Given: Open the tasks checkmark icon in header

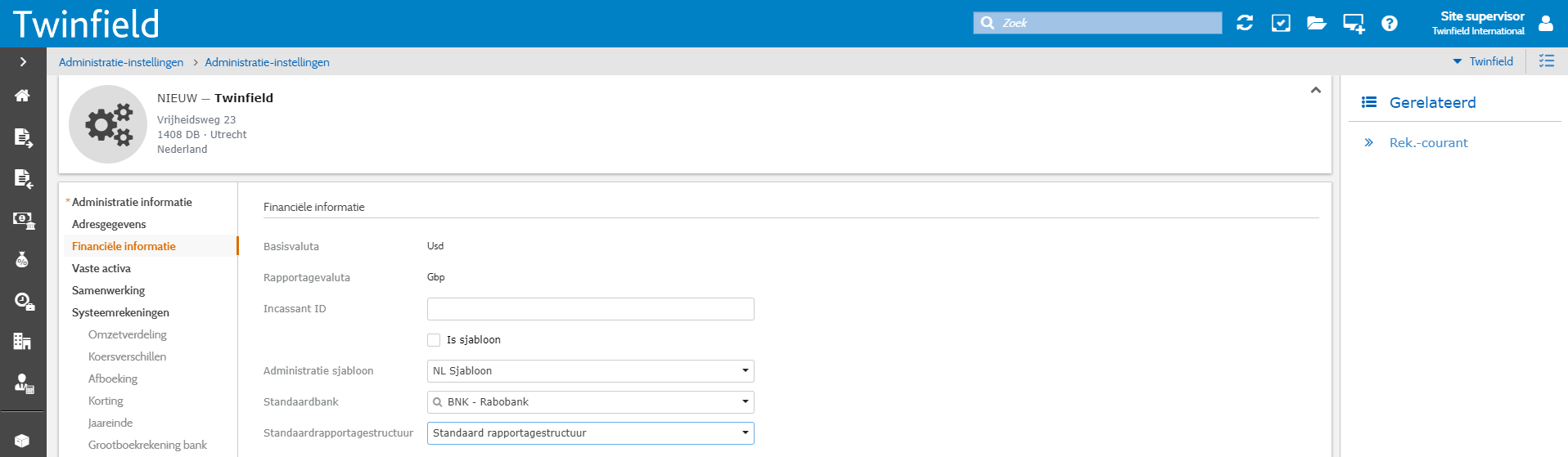Looking at the screenshot, I should 1281,23.
